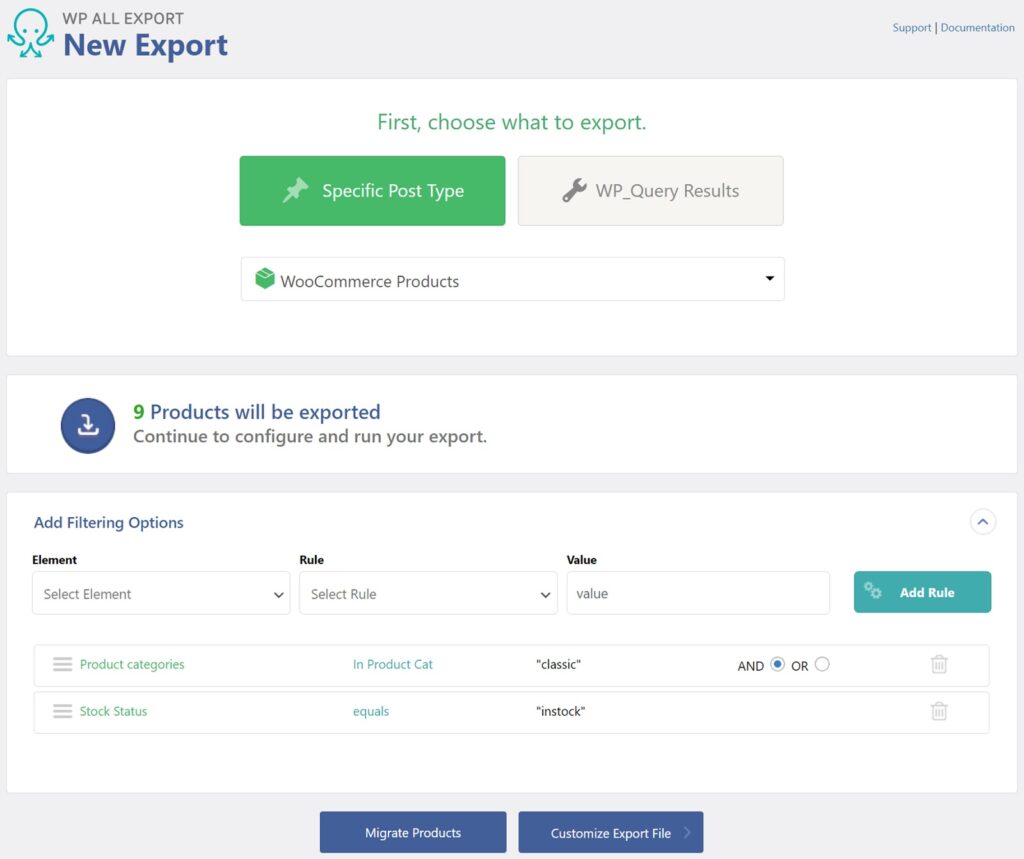The image size is (1024, 859).
Task: Open the Documentation link
Action: click(x=977, y=27)
